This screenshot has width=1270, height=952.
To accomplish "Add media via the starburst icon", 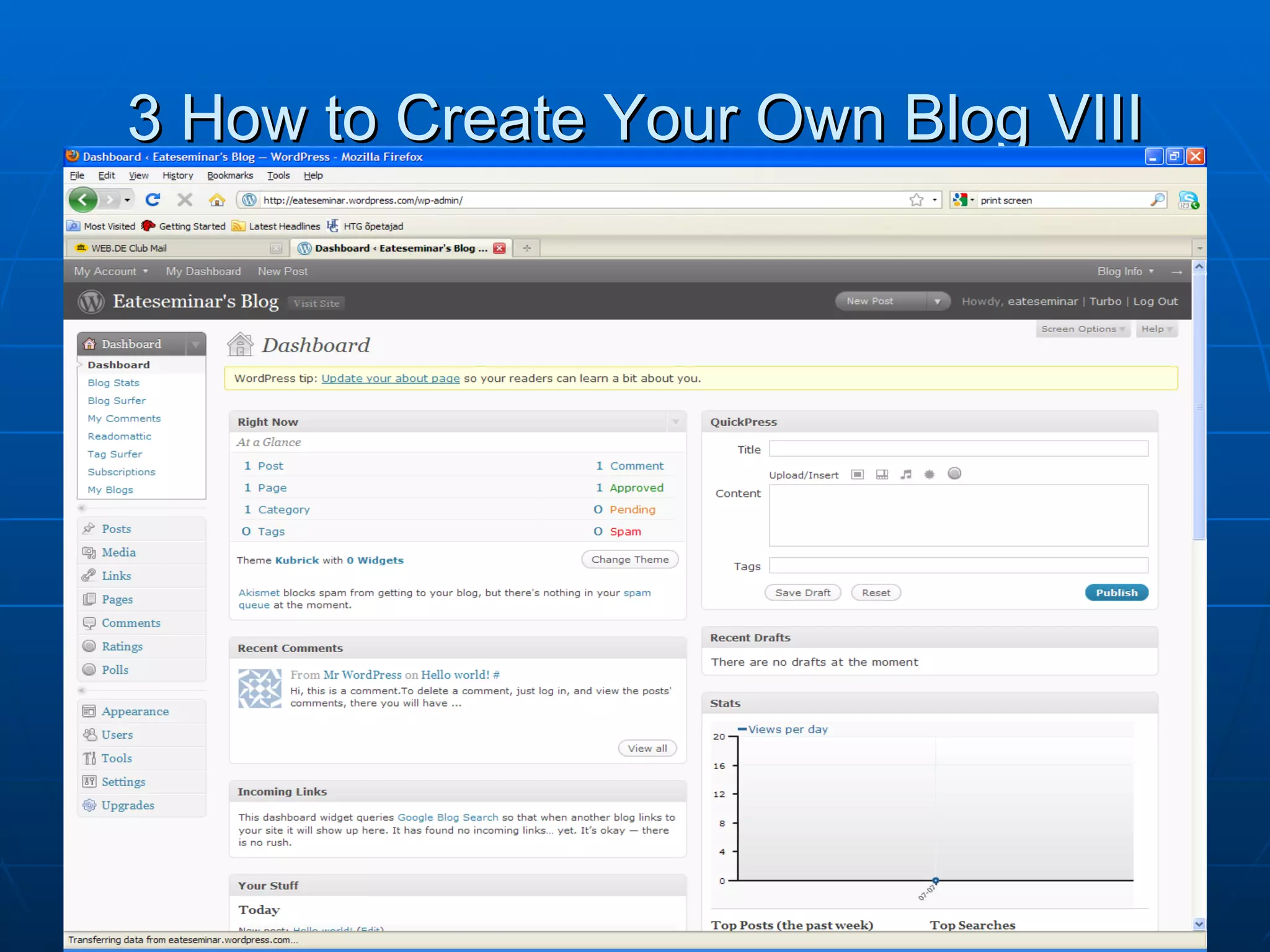I will (x=929, y=474).
